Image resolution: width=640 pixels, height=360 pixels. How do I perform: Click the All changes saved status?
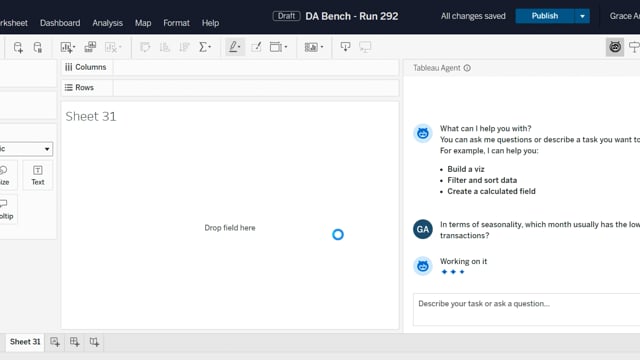click(x=473, y=16)
